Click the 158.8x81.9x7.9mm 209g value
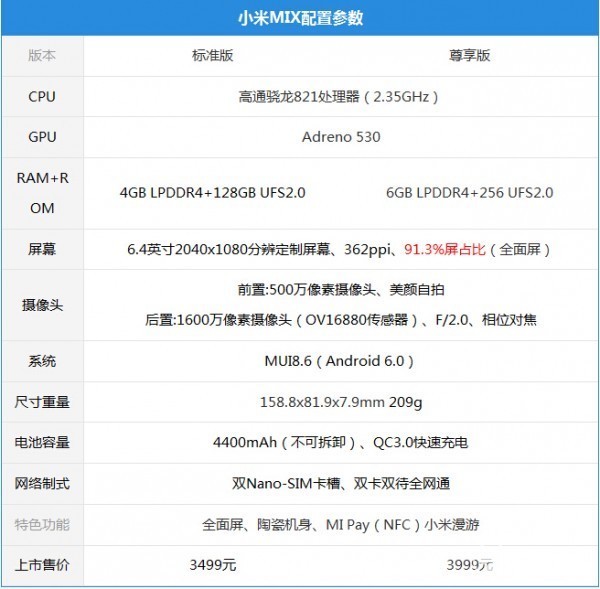600x589 pixels. 341,403
